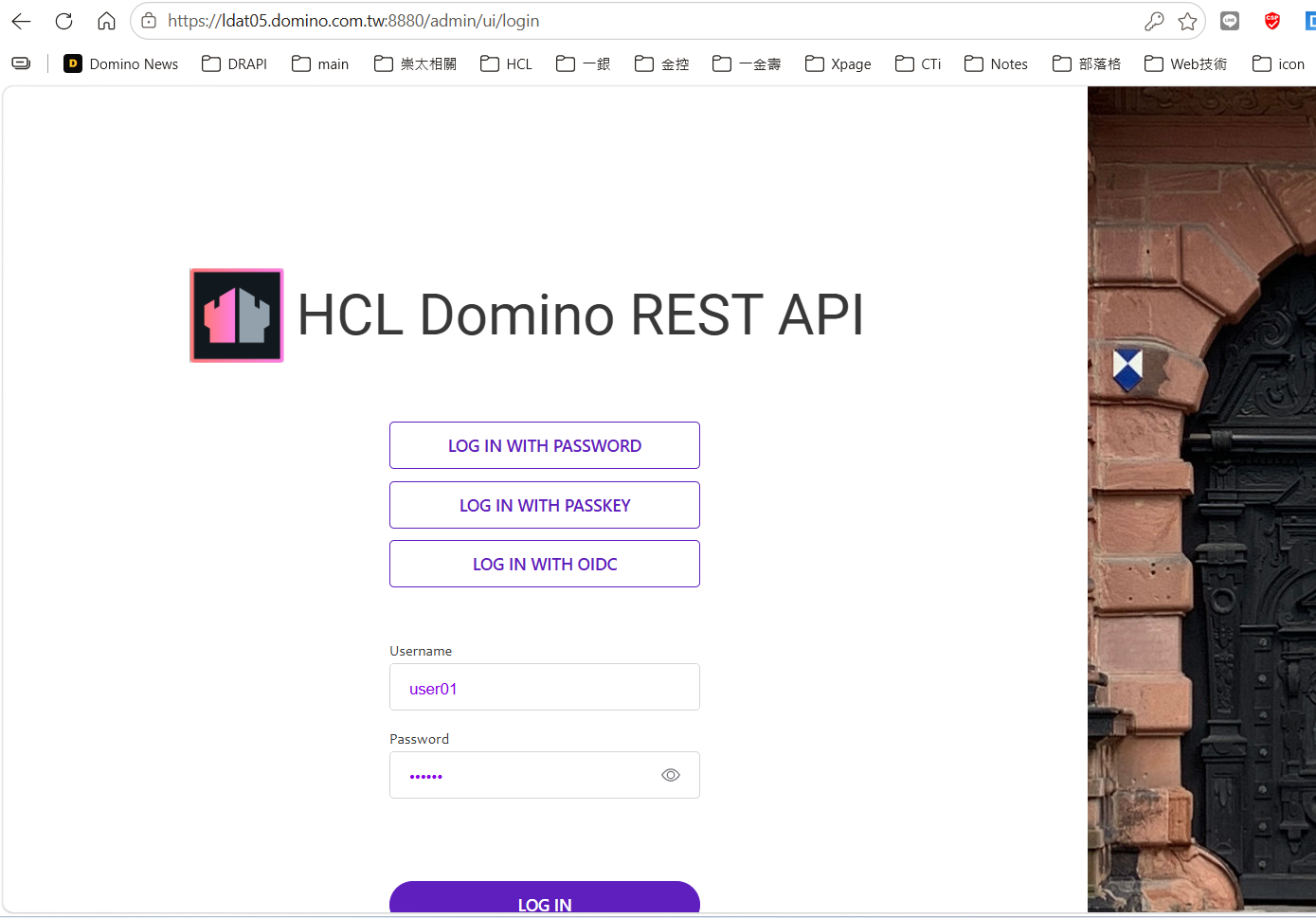Open the blue extension icon at toolbar edge
Image resolution: width=1316 pixels, height=918 pixels.
1310,21
